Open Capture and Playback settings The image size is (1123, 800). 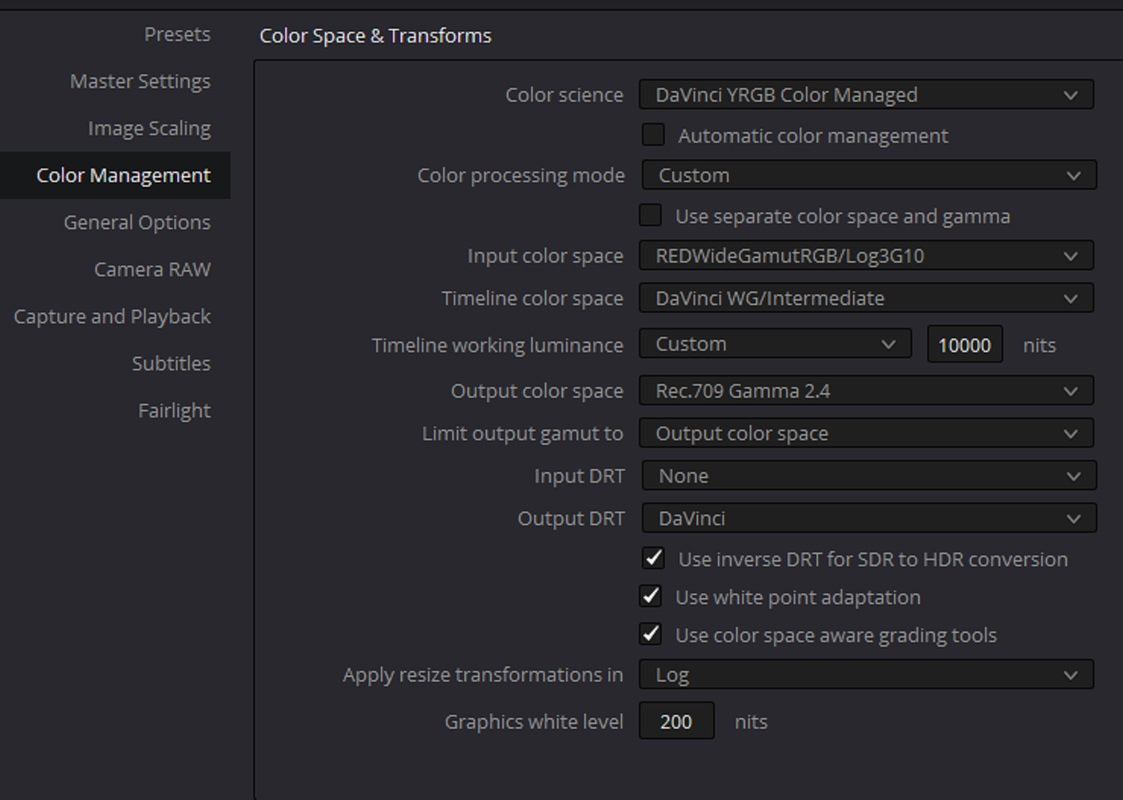(x=112, y=317)
